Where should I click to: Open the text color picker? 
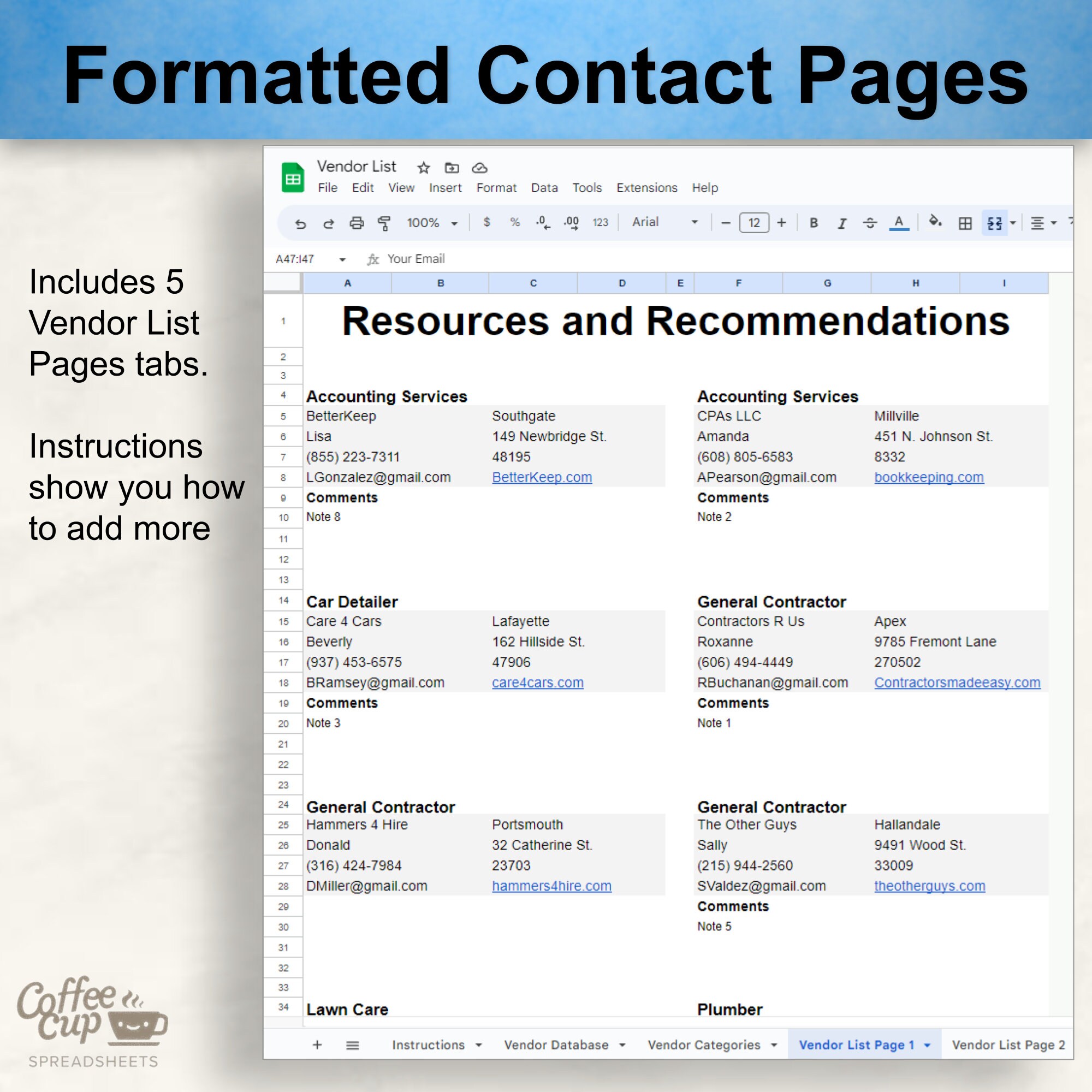pos(899,223)
